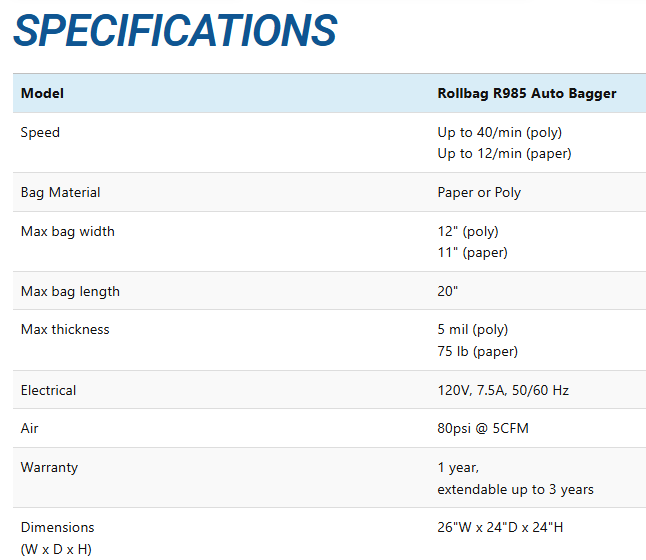
Task: Select the '120V, 7.5A, 50/60 Hz' value
Action: 503,390
